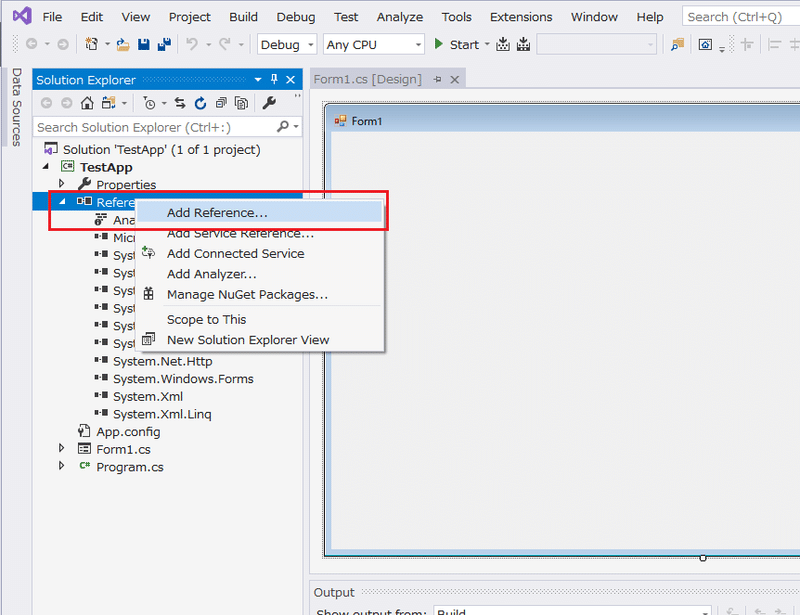Image resolution: width=800 pixels, height=615 pixels.
Task: Open the New Project icon's dropdown arrow
Action: pos(107,44)
